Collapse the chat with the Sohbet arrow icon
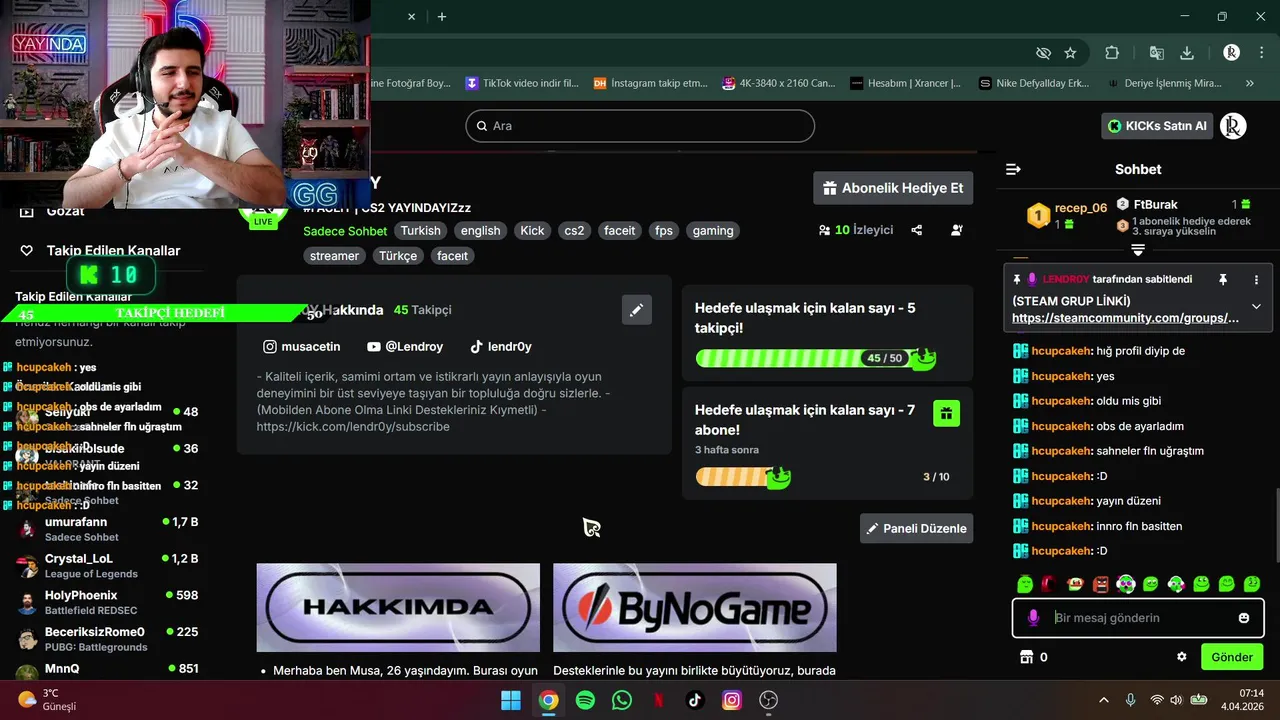The height and width of the screenshot is (720, 1280). [x=1013, y=170]
